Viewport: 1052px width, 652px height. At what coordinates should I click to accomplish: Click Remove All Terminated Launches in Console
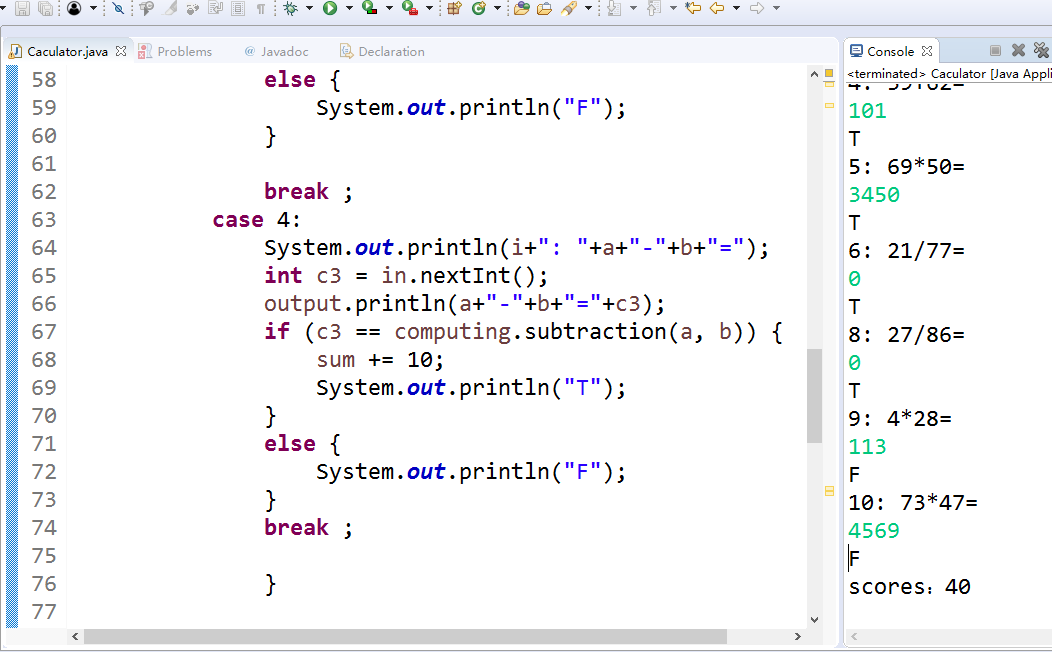point(1042,50)
